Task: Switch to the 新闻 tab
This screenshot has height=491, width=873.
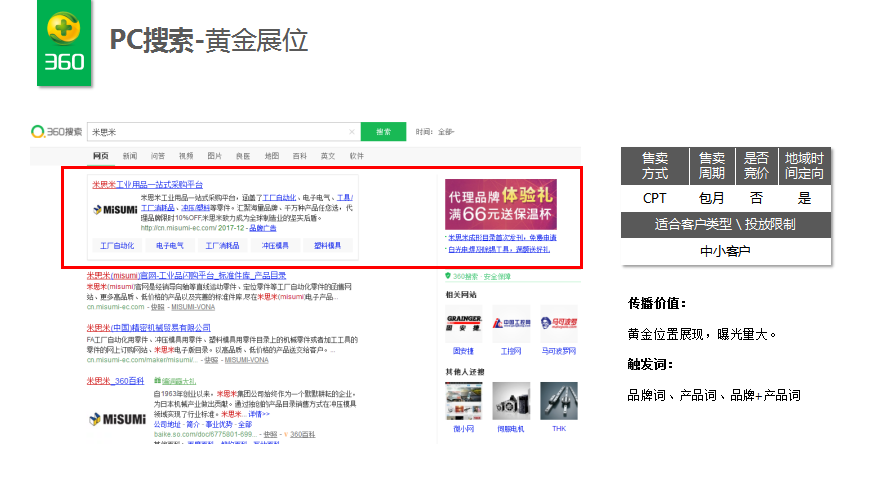Action: (x=130, y=156)
